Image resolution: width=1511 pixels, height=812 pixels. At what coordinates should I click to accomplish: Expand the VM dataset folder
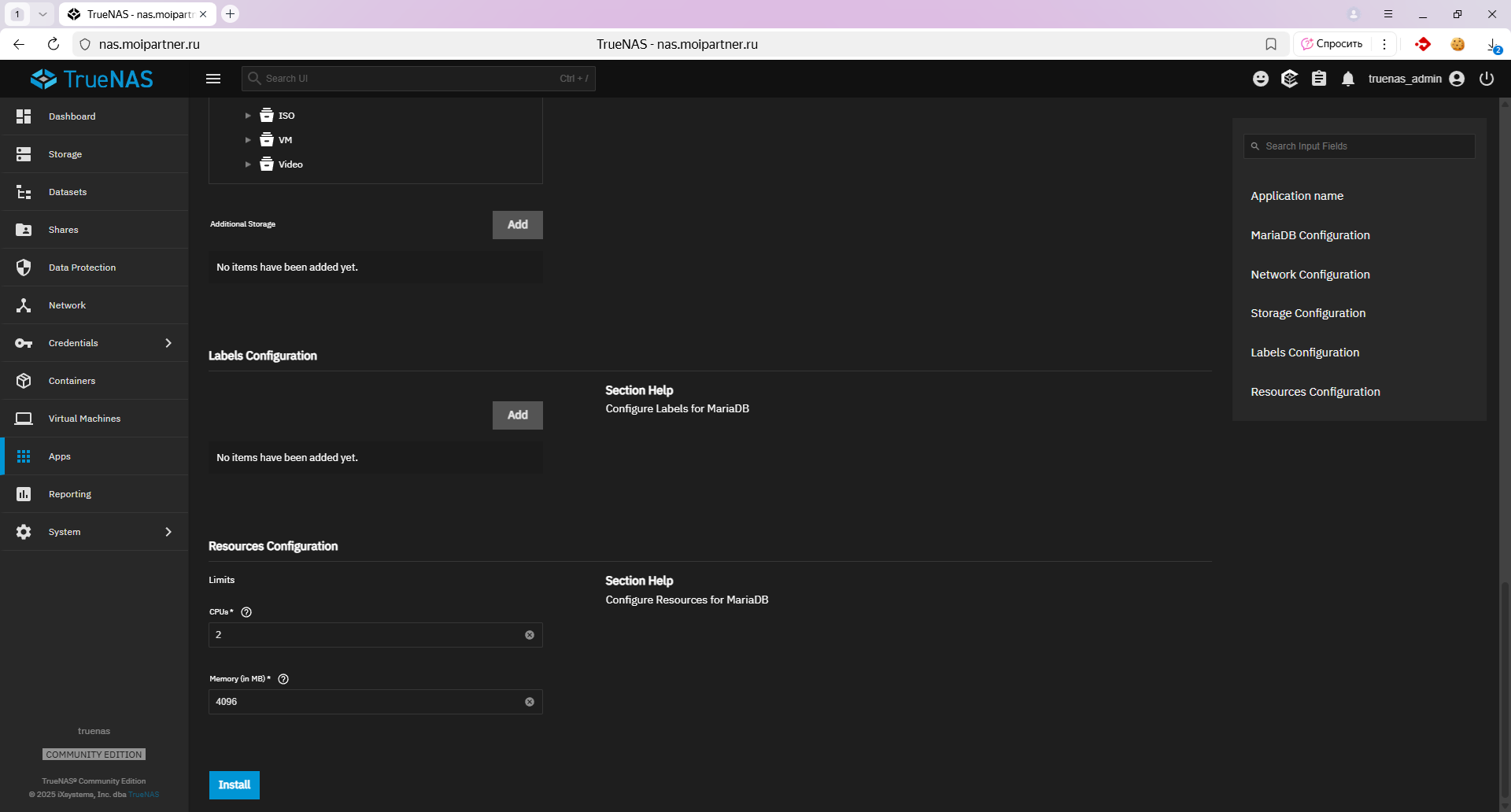pyautogui.click(x=248, y=140)
